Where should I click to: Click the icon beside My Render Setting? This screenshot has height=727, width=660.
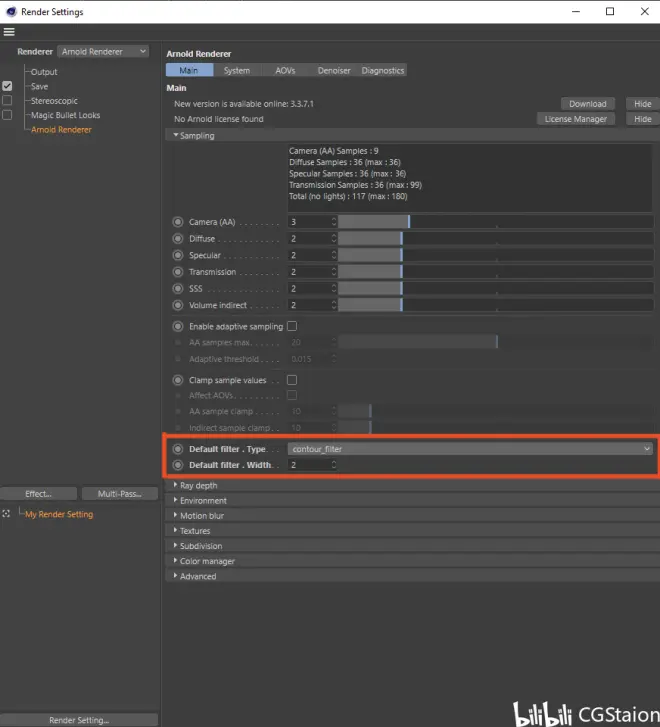pos(6,514)
